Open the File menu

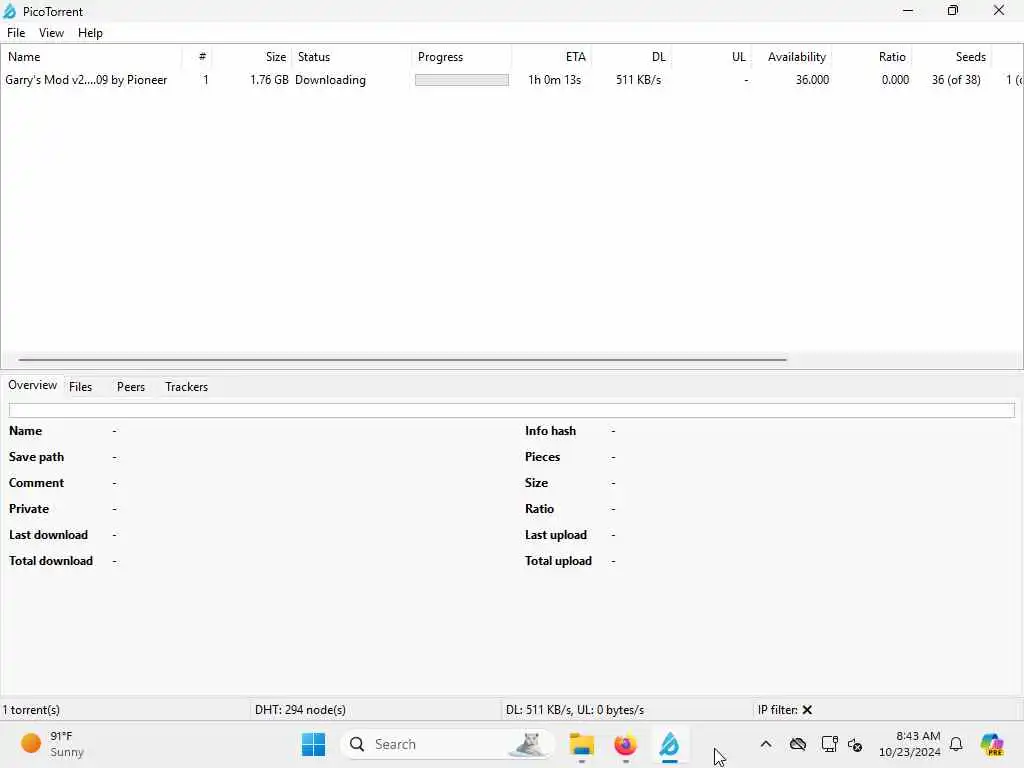pyautogui.click(x=16, y=33)
